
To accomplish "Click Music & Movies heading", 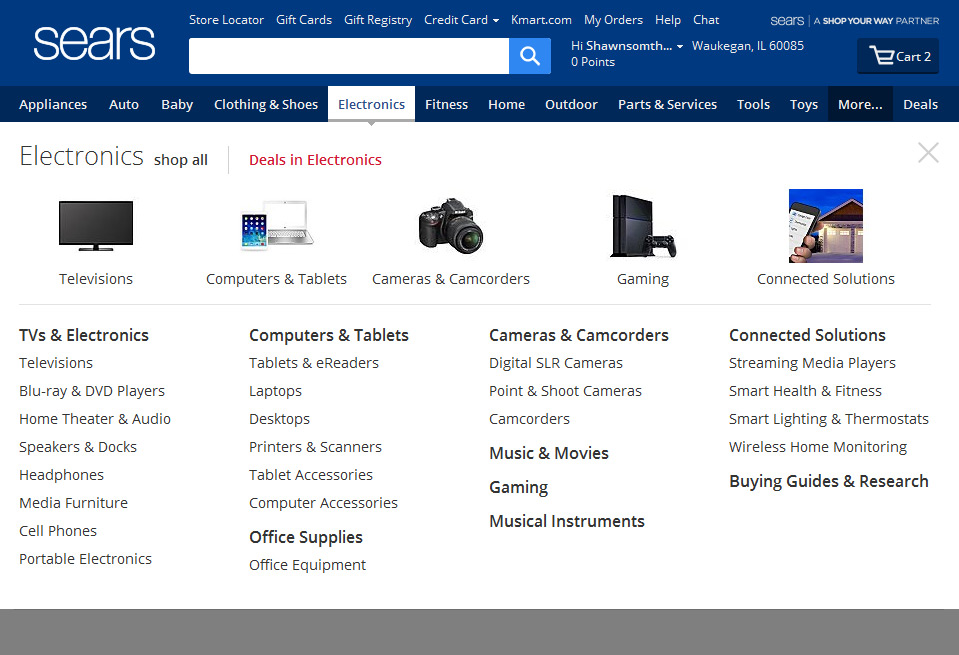I will (549, 453).
